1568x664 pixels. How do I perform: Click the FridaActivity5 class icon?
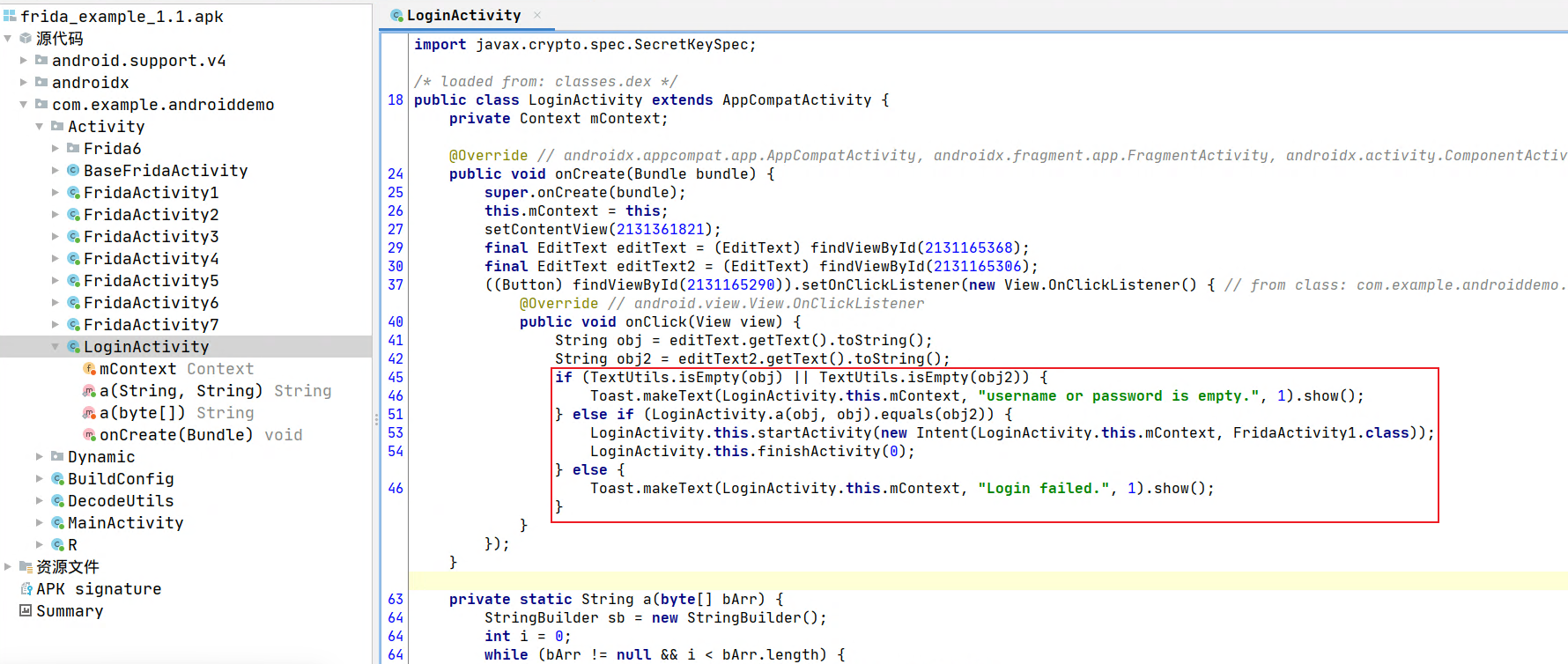point(73,280)
